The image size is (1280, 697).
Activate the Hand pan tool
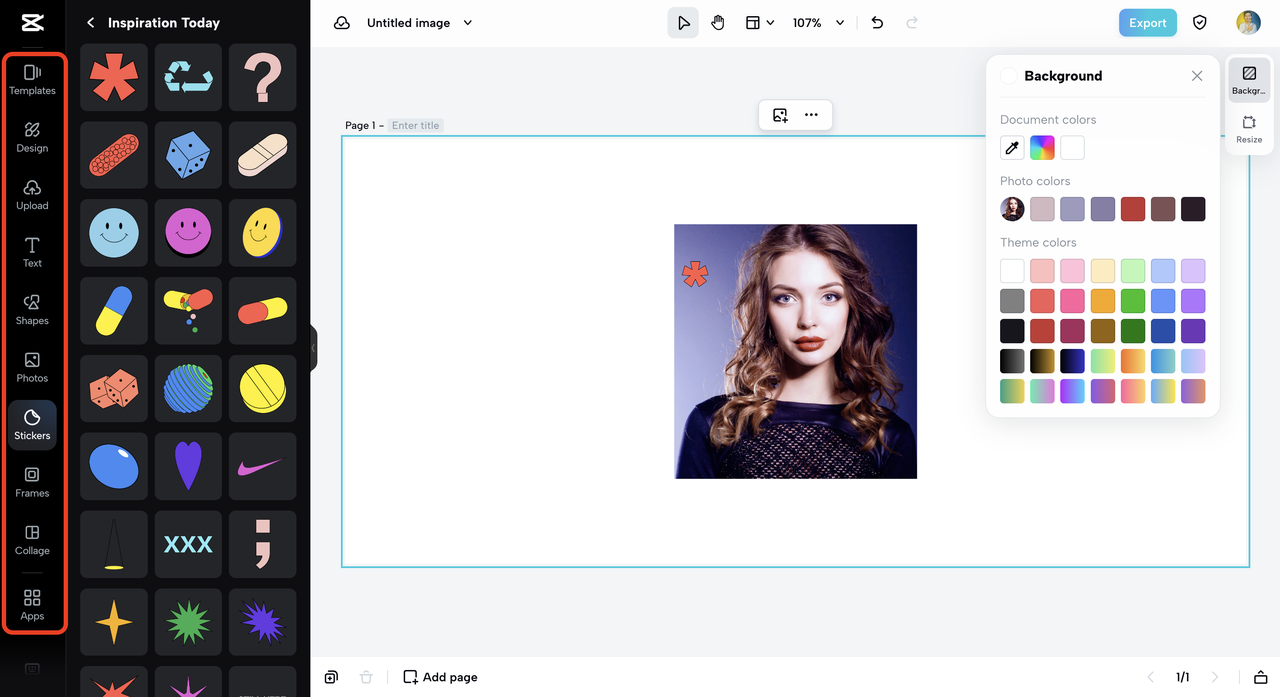718,23
